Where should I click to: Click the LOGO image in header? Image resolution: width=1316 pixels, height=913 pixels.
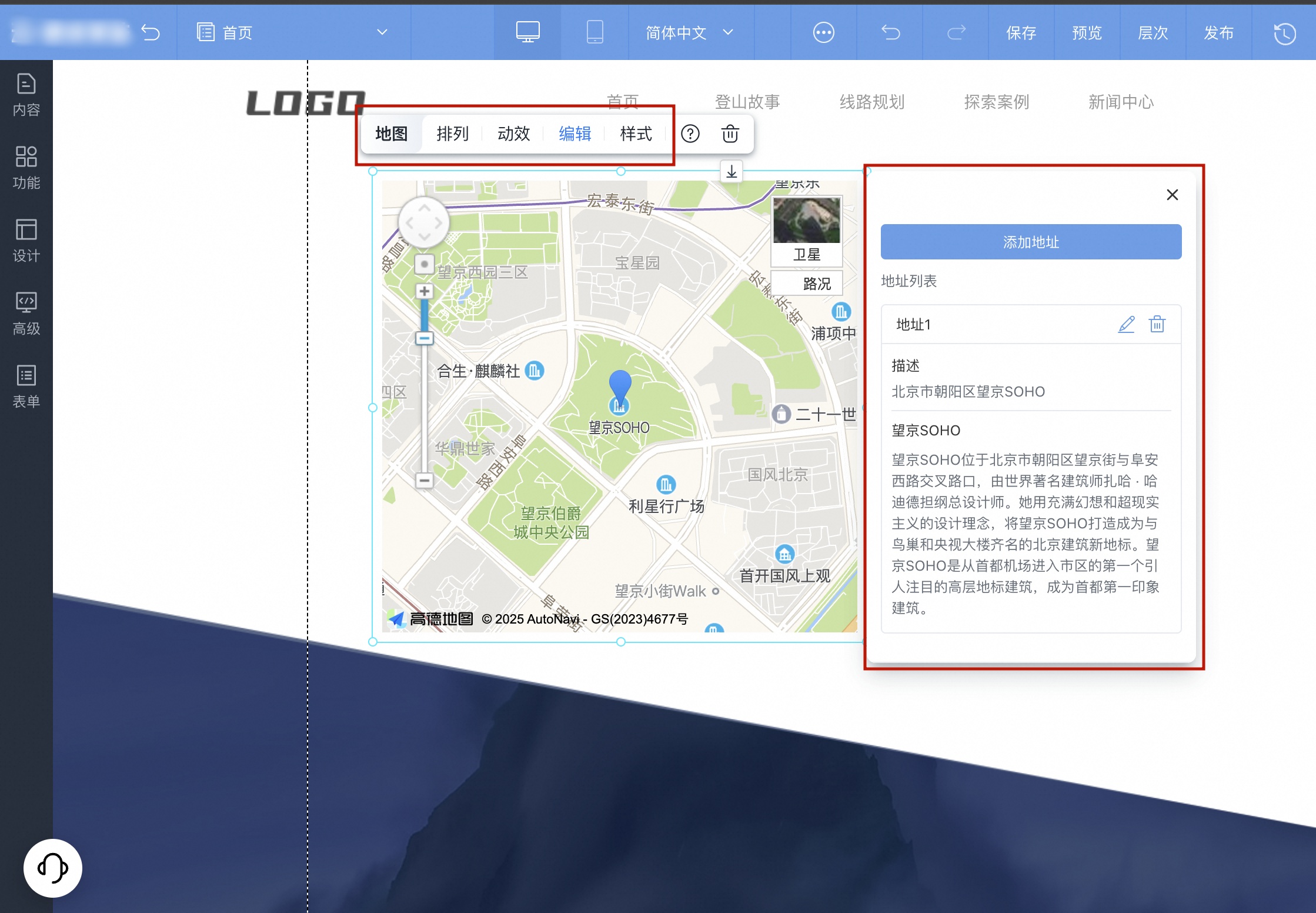[306, 103]
